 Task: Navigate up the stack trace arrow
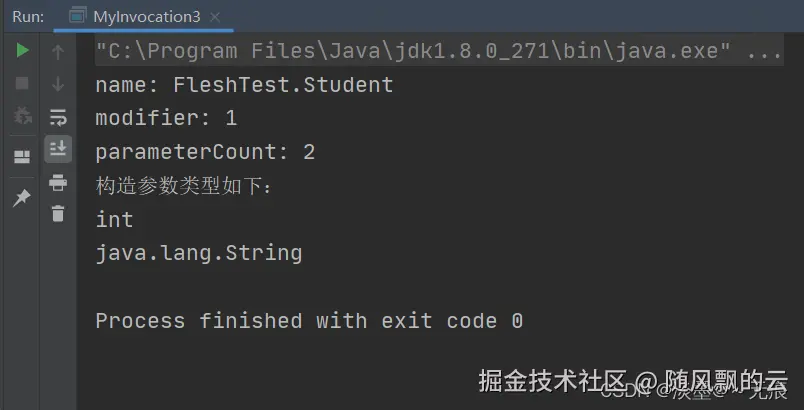[x=58, y=51]
